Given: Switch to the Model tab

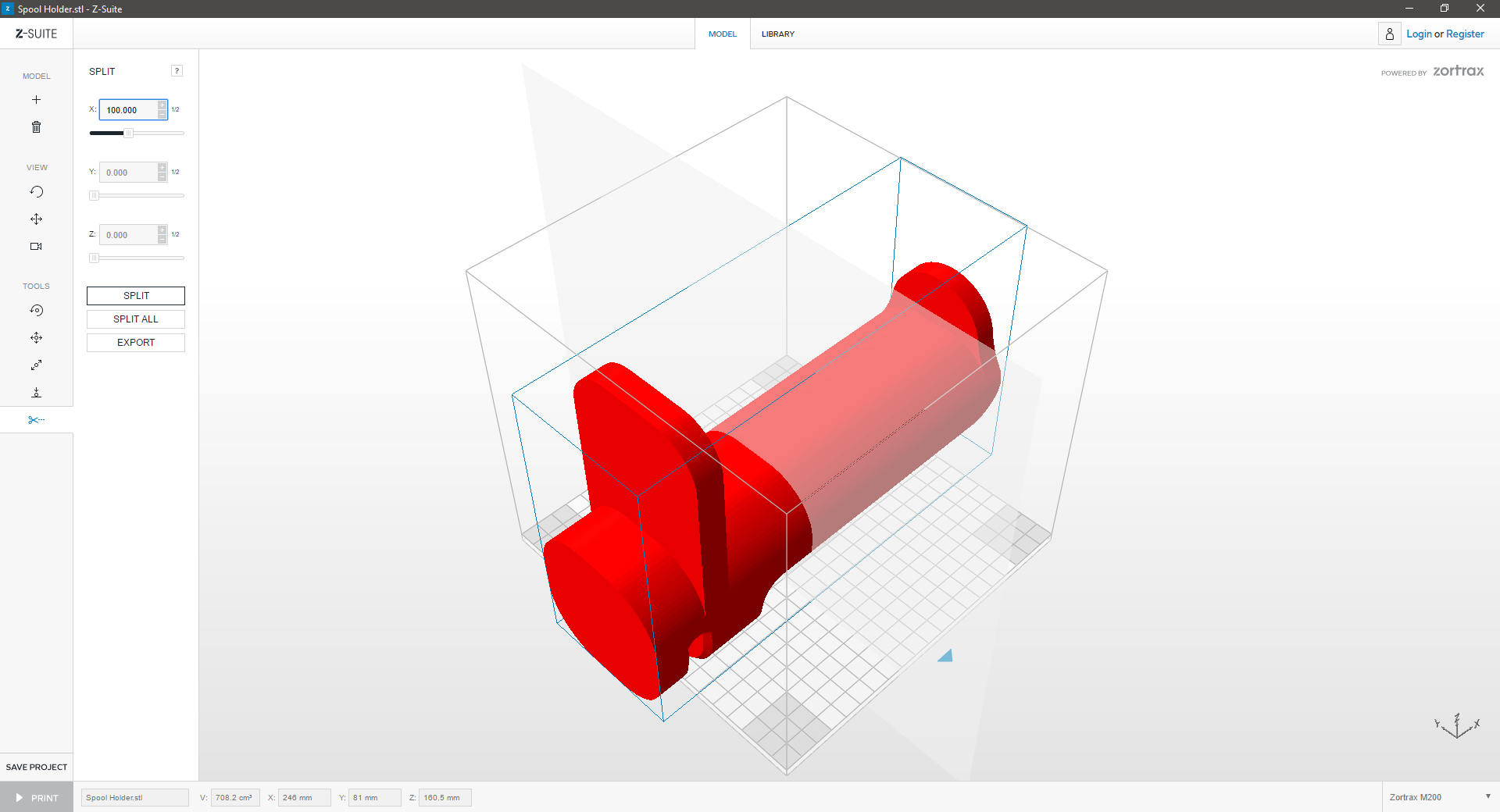Looking at the screenshot, I should 722,34.
